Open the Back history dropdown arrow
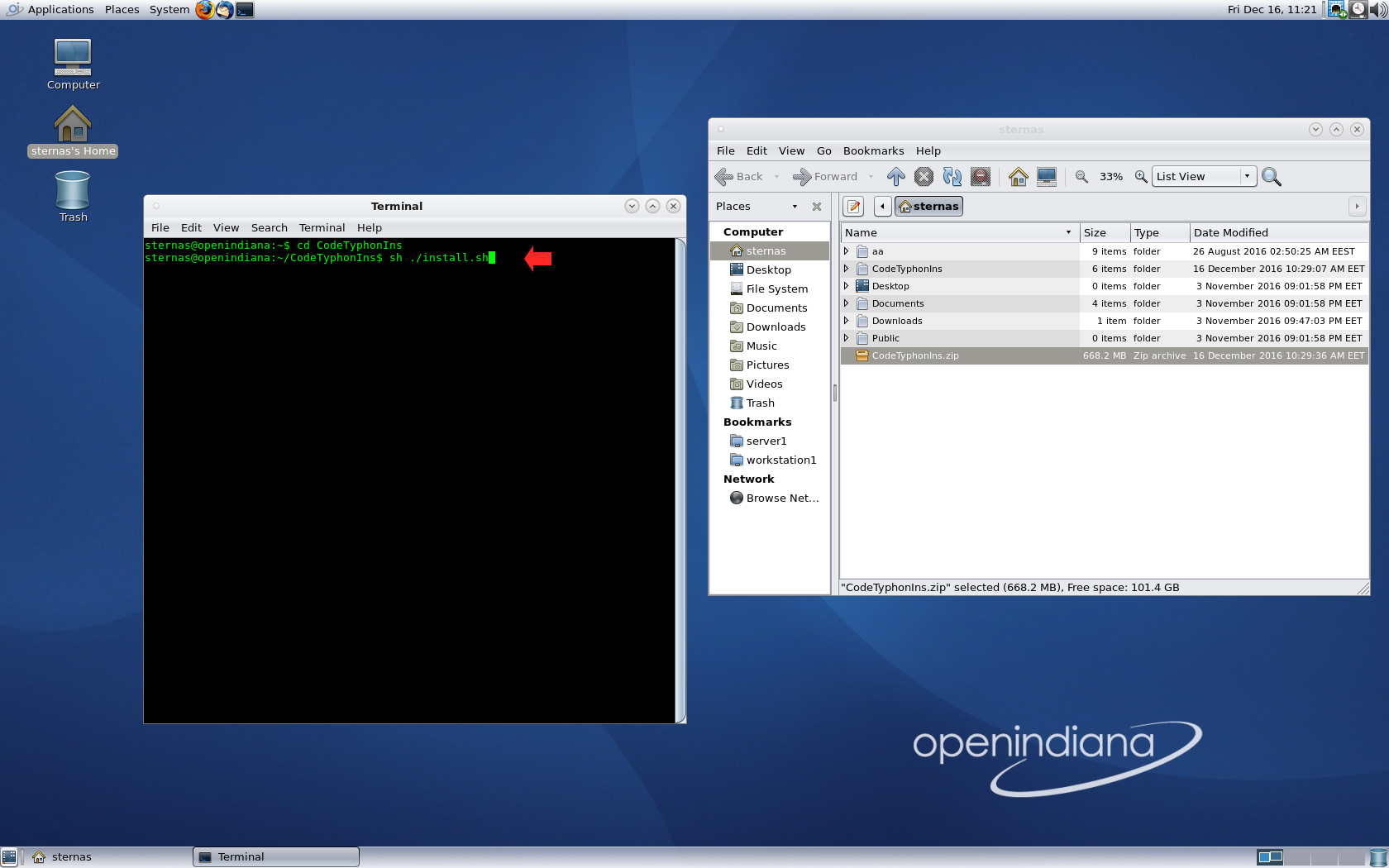The width and height of the screenshot is (1389, 868). [x=776, y=177]
